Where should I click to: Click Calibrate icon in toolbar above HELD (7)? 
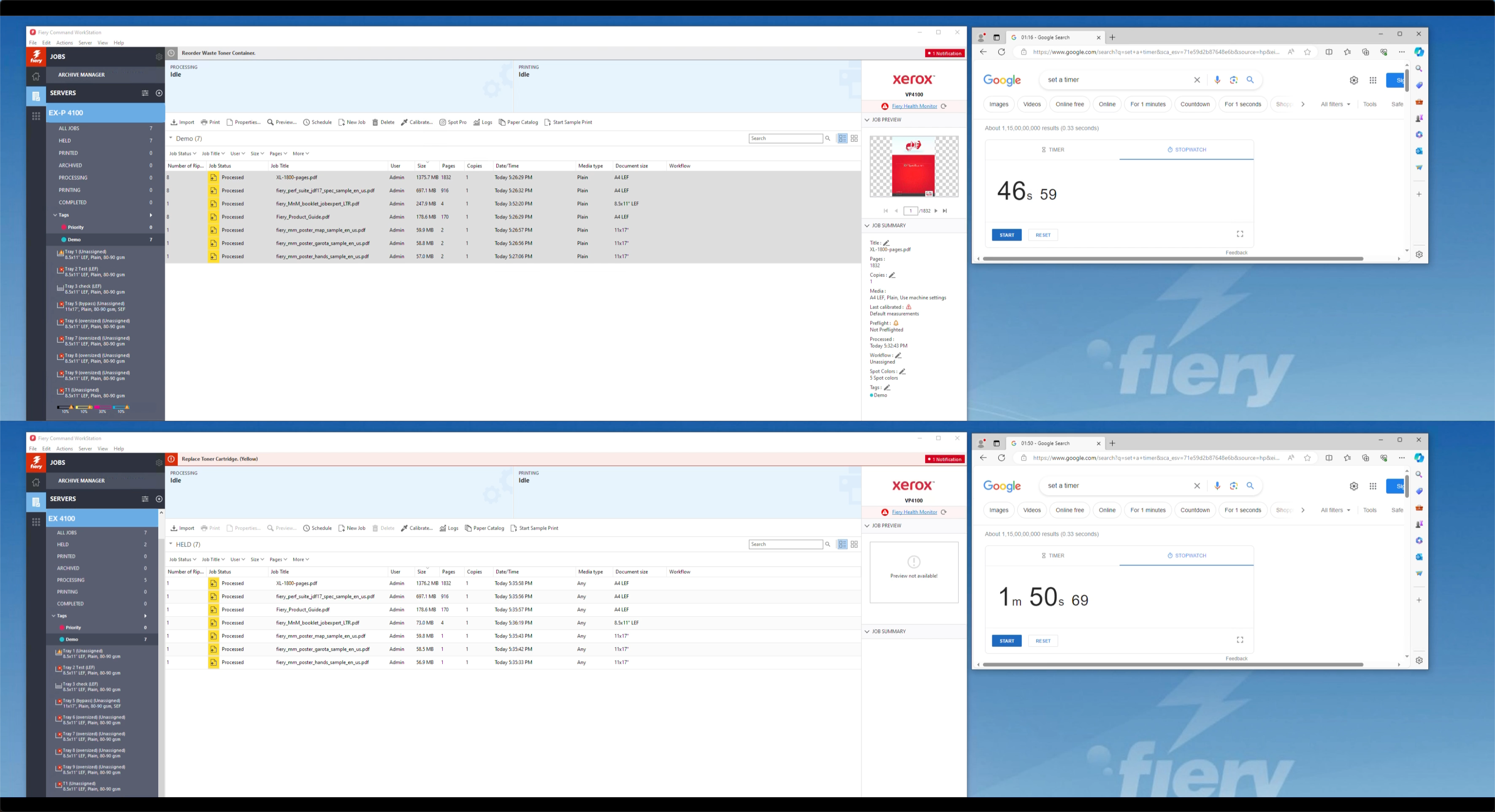pyautogui.click(x=404, y=528)
